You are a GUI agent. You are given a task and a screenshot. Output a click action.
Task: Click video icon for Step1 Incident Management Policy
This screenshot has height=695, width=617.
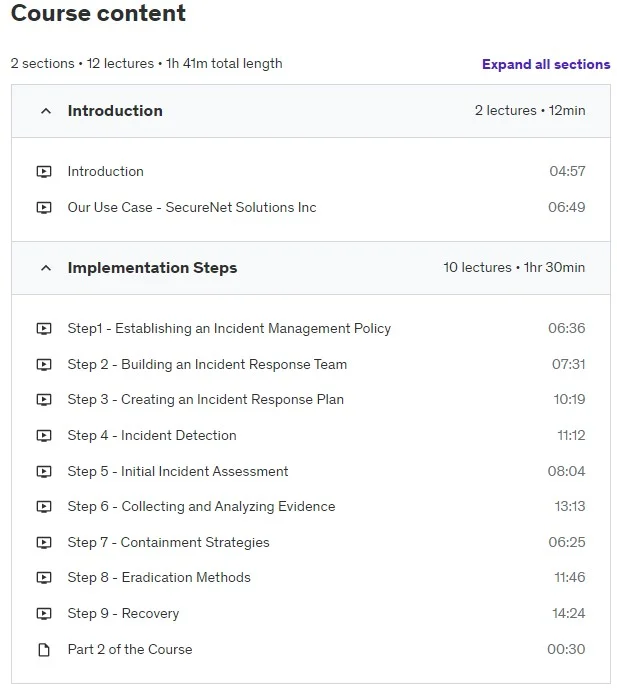coord(44,328)
